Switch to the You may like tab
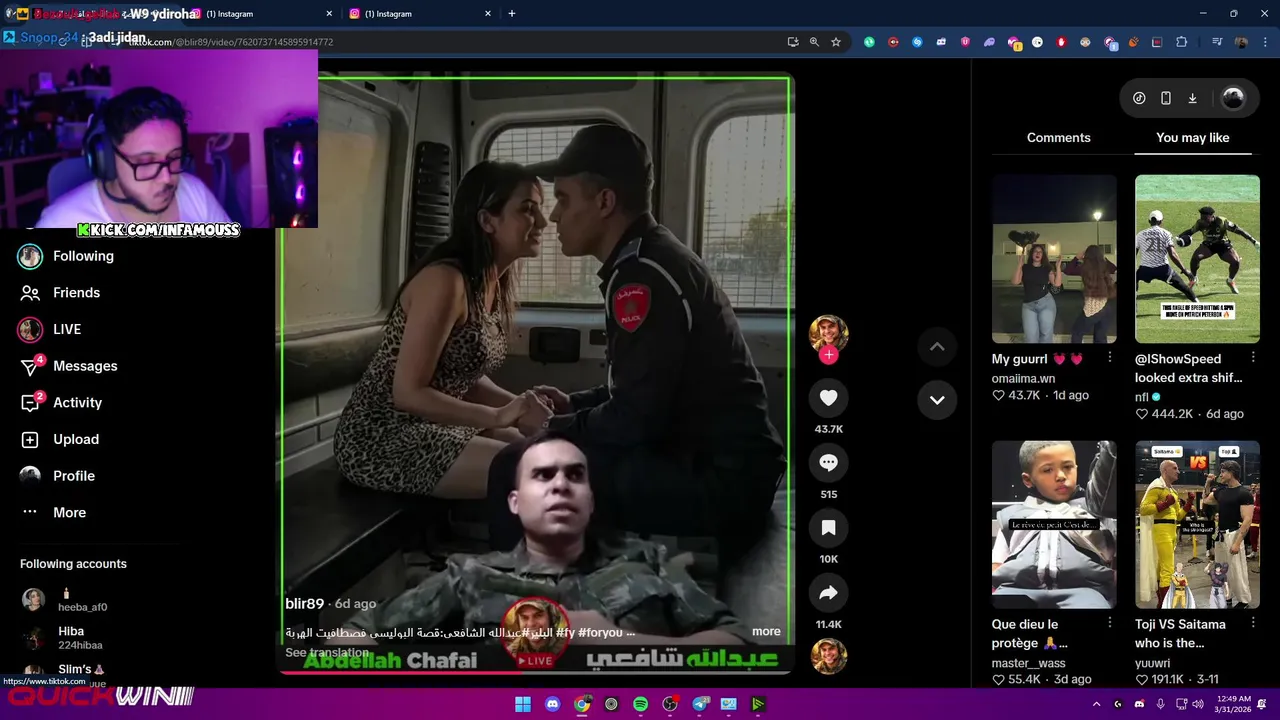 [1192, 138]
